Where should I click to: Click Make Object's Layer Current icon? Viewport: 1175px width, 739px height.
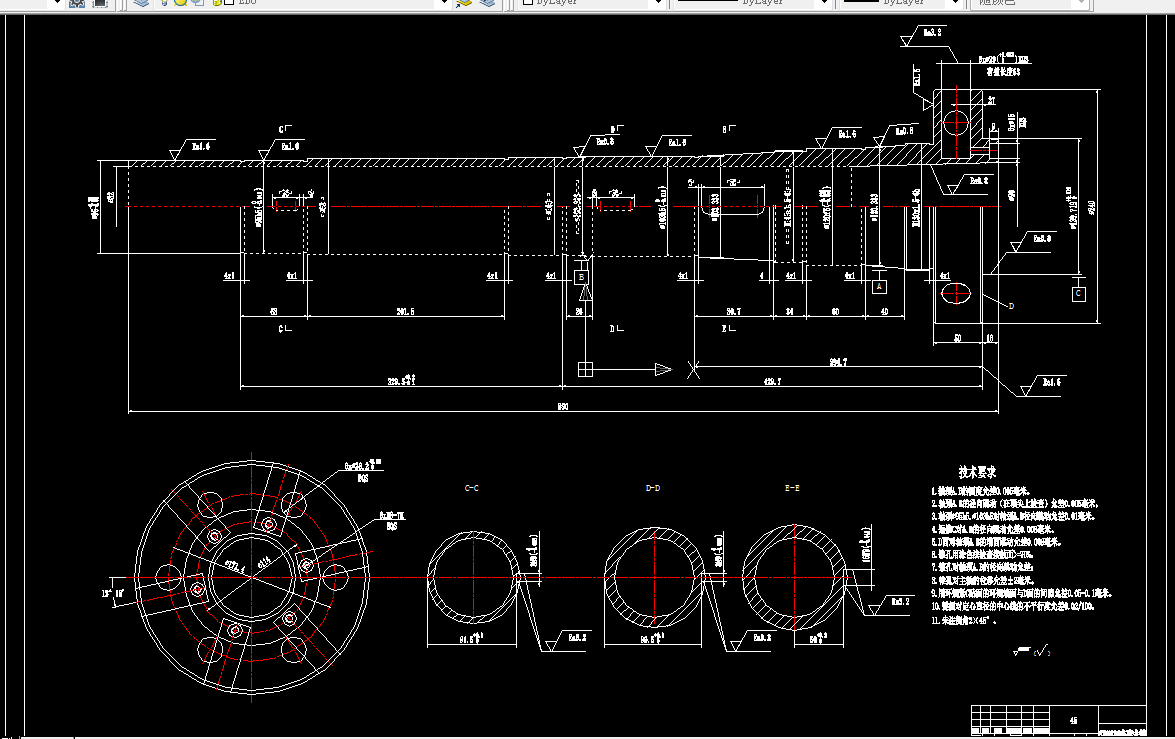(x=464, y=3)
